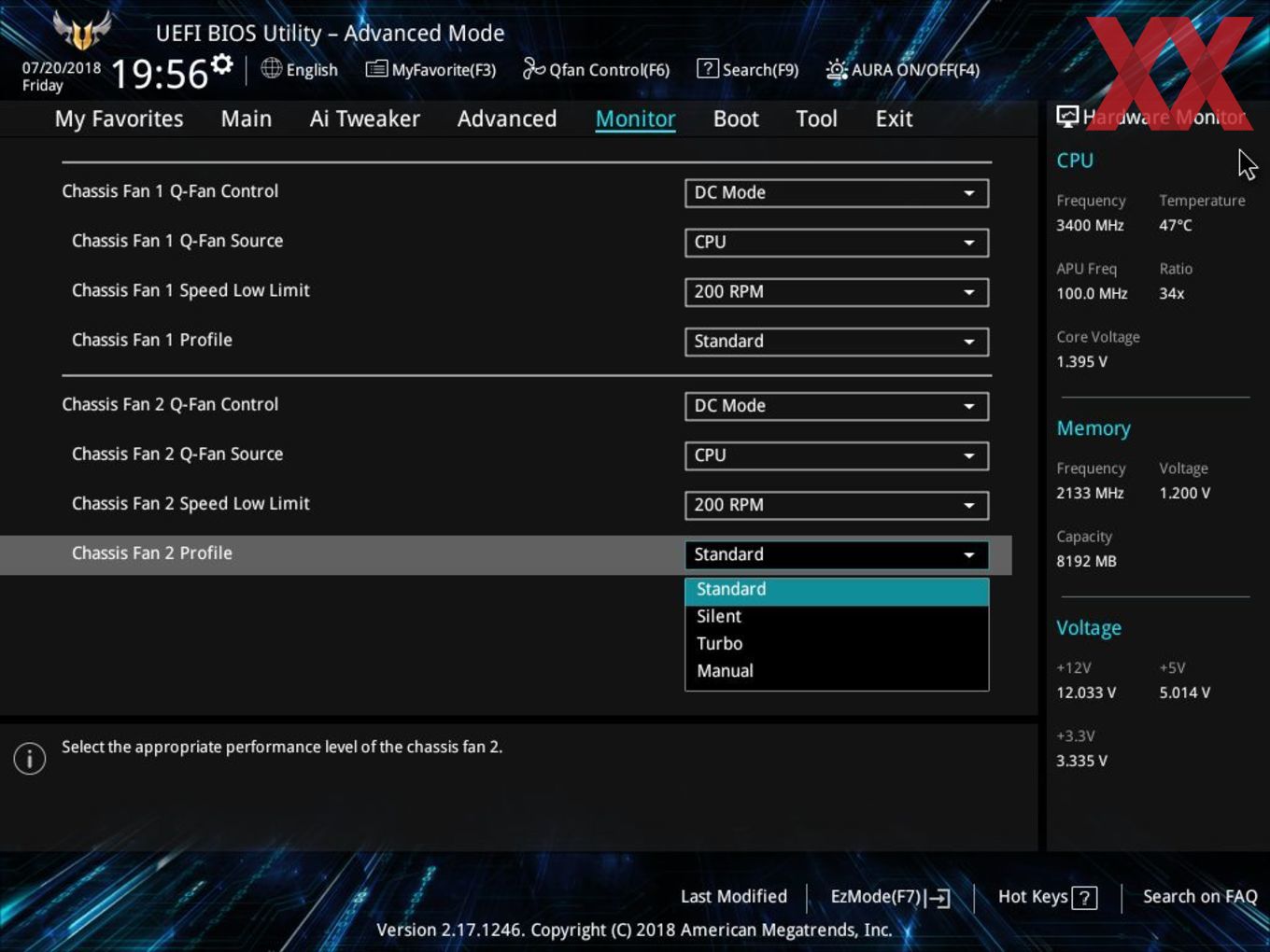
Task: Open Chassis Fan 1 Speed Low Limit dropdown
Action: click(x=837, y=292)
